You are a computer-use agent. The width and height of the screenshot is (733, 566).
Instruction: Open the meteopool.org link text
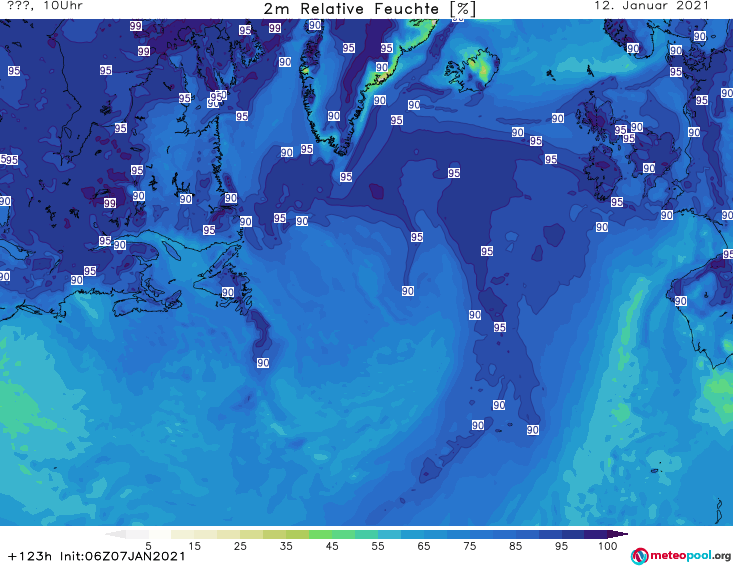(690, 556)
